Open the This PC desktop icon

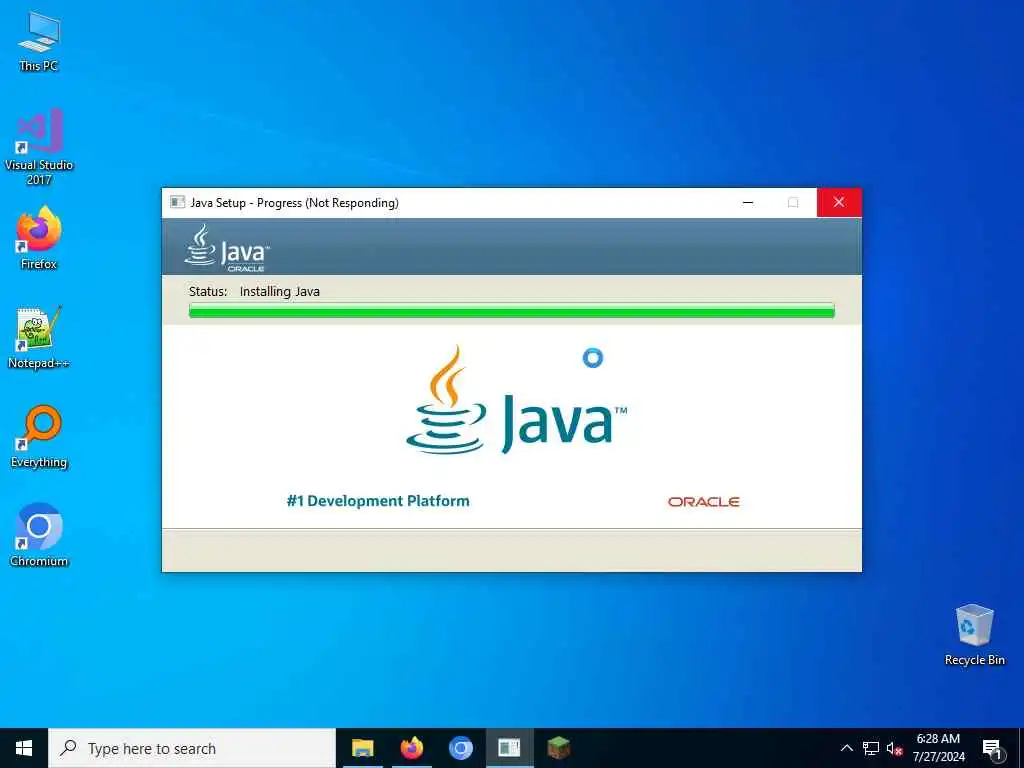(x=39, y=40)
